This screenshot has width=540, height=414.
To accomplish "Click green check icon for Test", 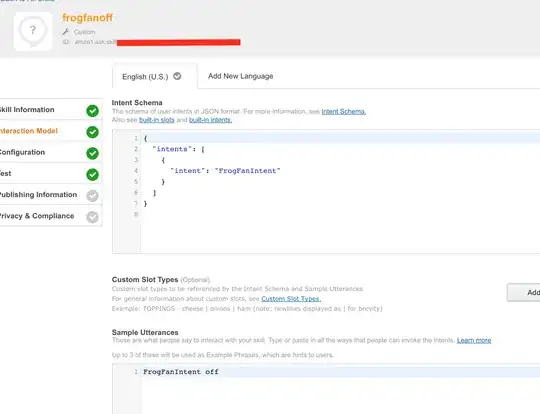I will (92, 175).
